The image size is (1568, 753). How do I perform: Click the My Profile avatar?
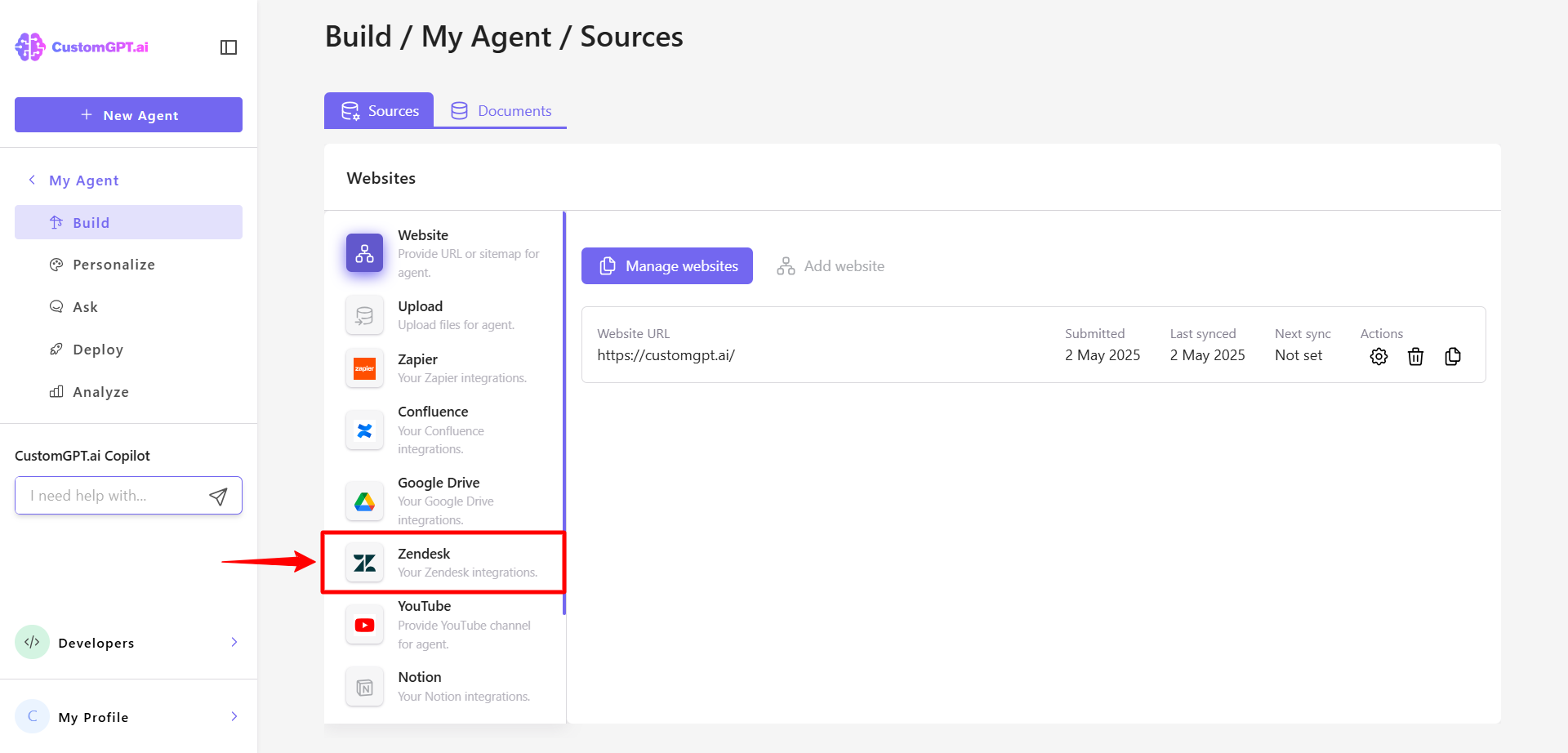click(32, 716)
